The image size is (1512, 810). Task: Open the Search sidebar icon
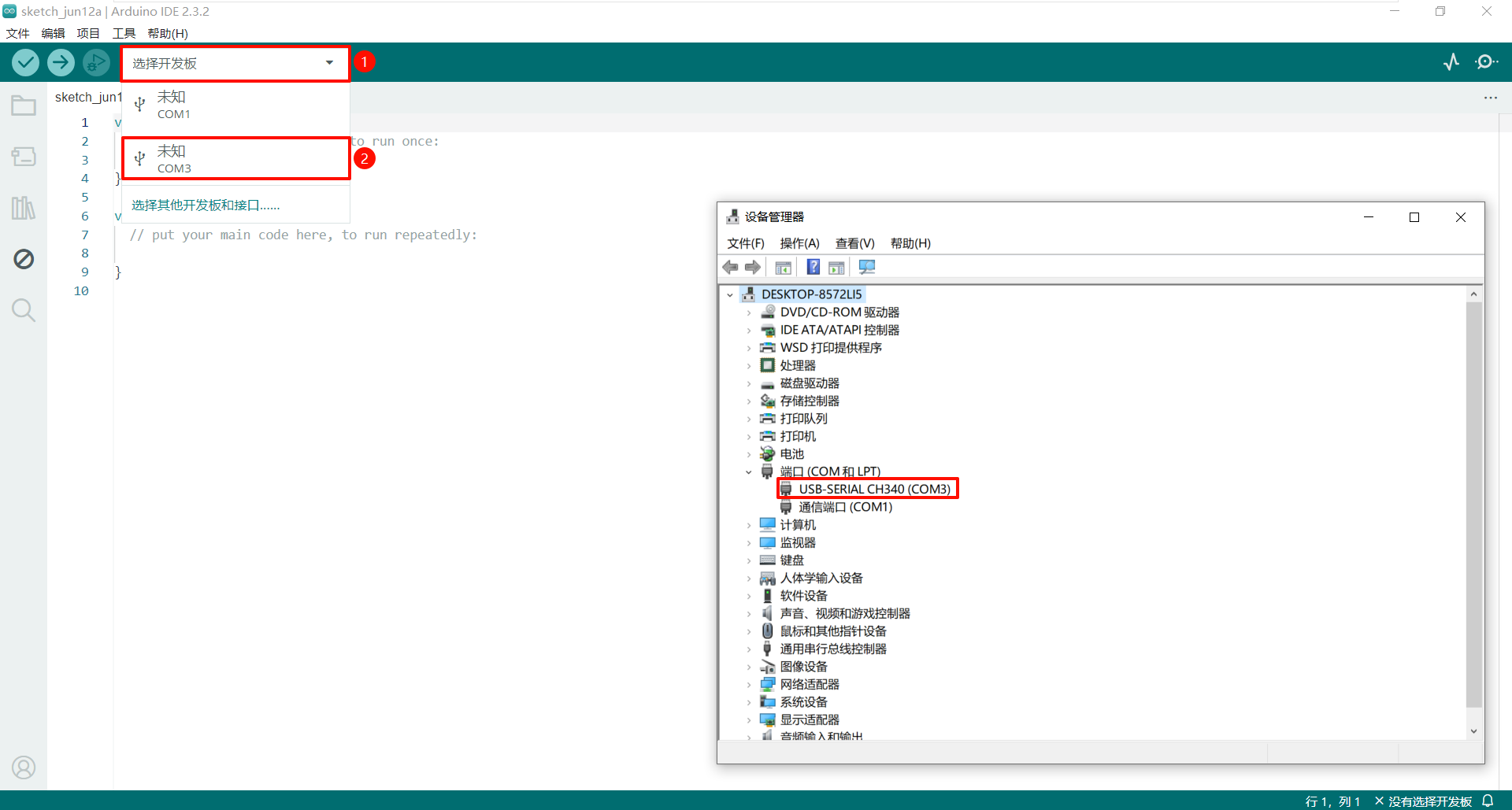click(x=24, y=310)
